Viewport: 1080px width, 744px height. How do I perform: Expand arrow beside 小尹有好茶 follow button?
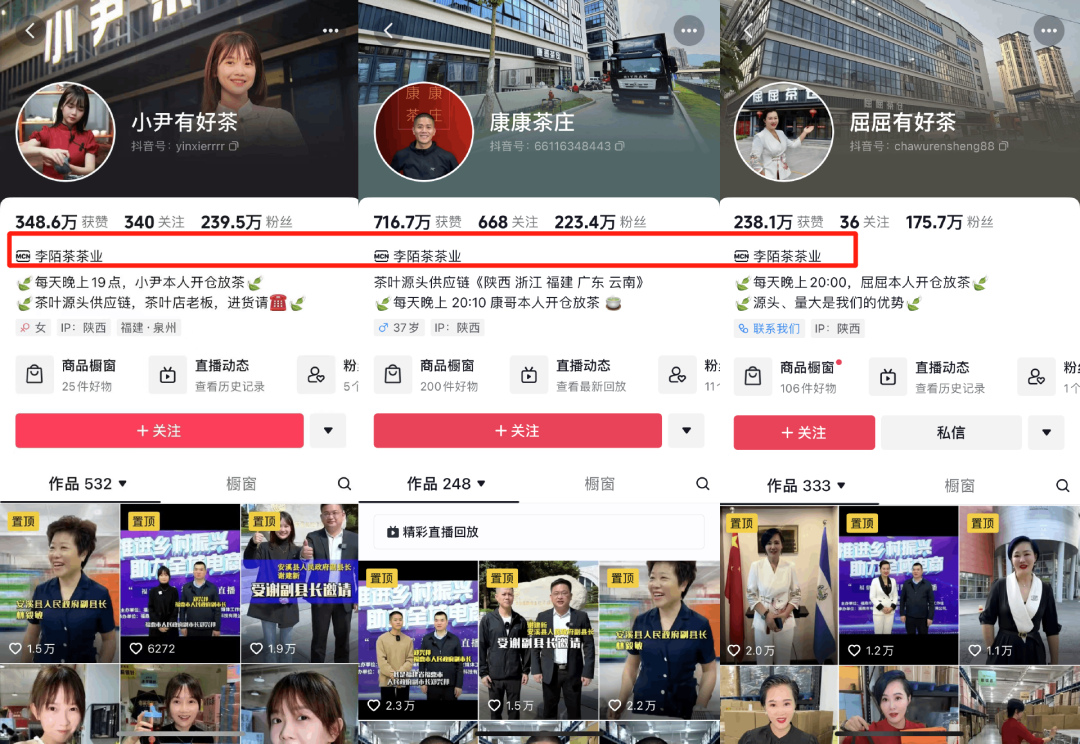click(x=327, y=431)
